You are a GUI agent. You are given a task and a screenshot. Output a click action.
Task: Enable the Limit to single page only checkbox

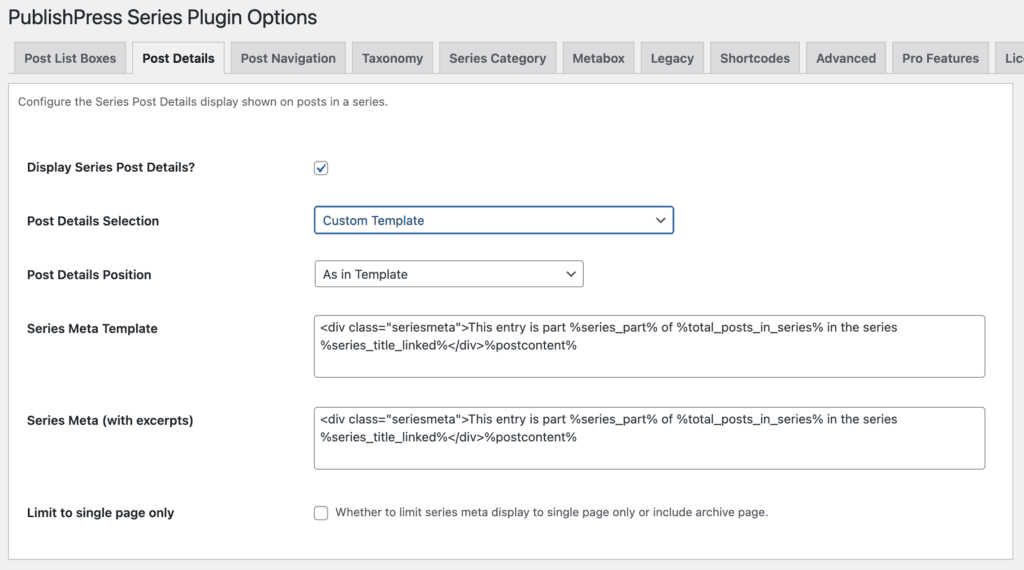(321, 513)
